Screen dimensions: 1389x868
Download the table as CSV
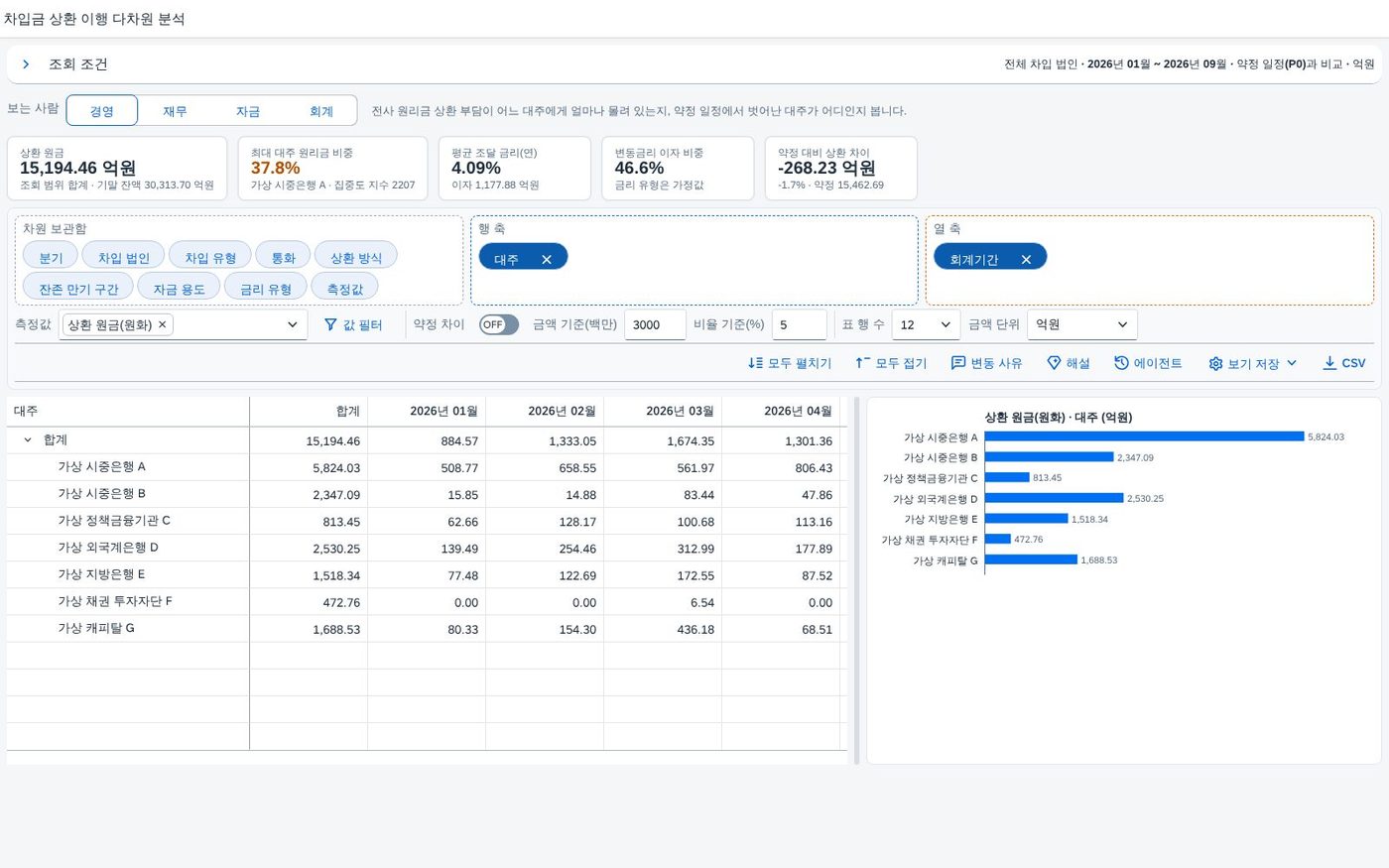tap(1344, 363)
